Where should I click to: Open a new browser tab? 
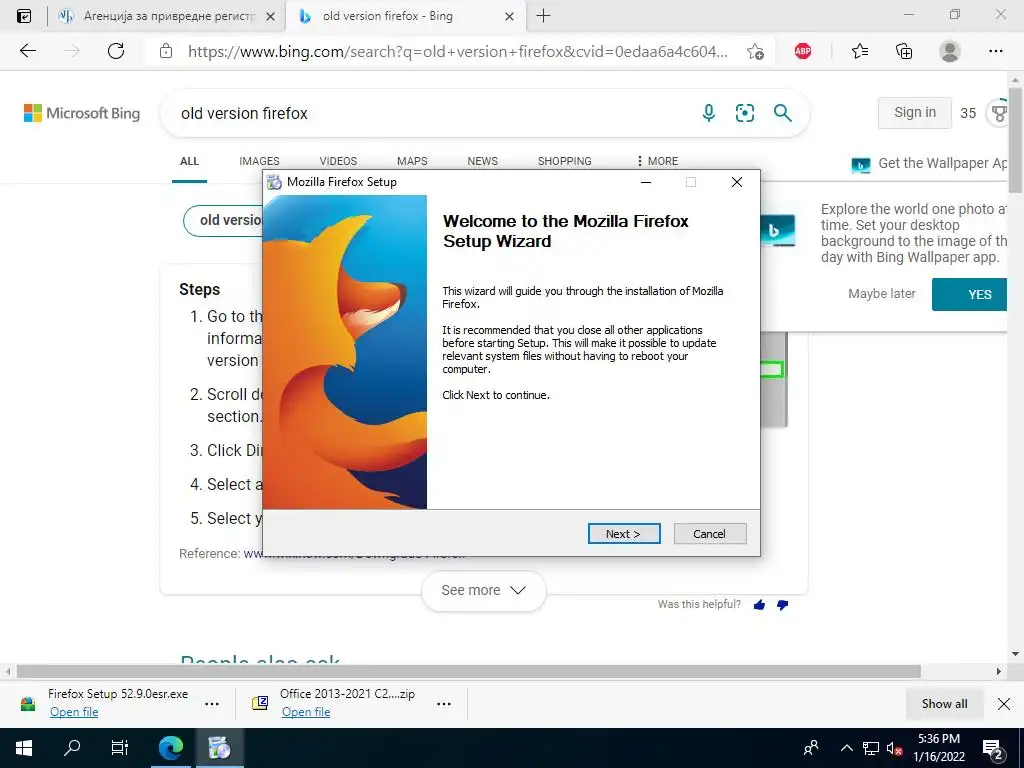click(543, 16)
